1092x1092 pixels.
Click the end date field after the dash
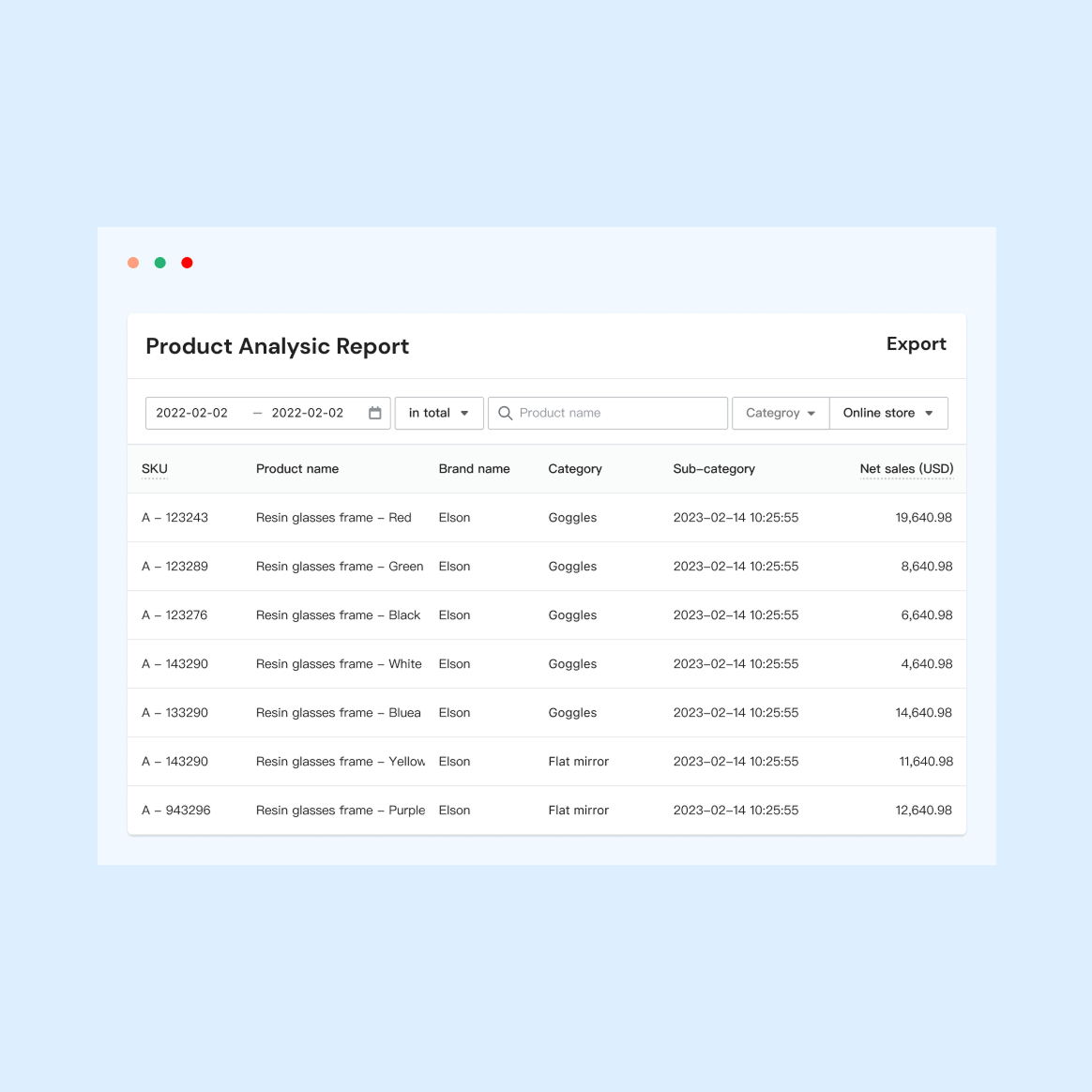[x=307, y=413]
